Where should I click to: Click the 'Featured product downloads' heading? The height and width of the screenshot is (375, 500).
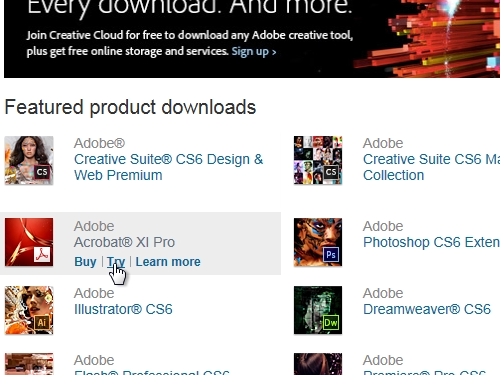pyautogui.click(x=130, y=107)
